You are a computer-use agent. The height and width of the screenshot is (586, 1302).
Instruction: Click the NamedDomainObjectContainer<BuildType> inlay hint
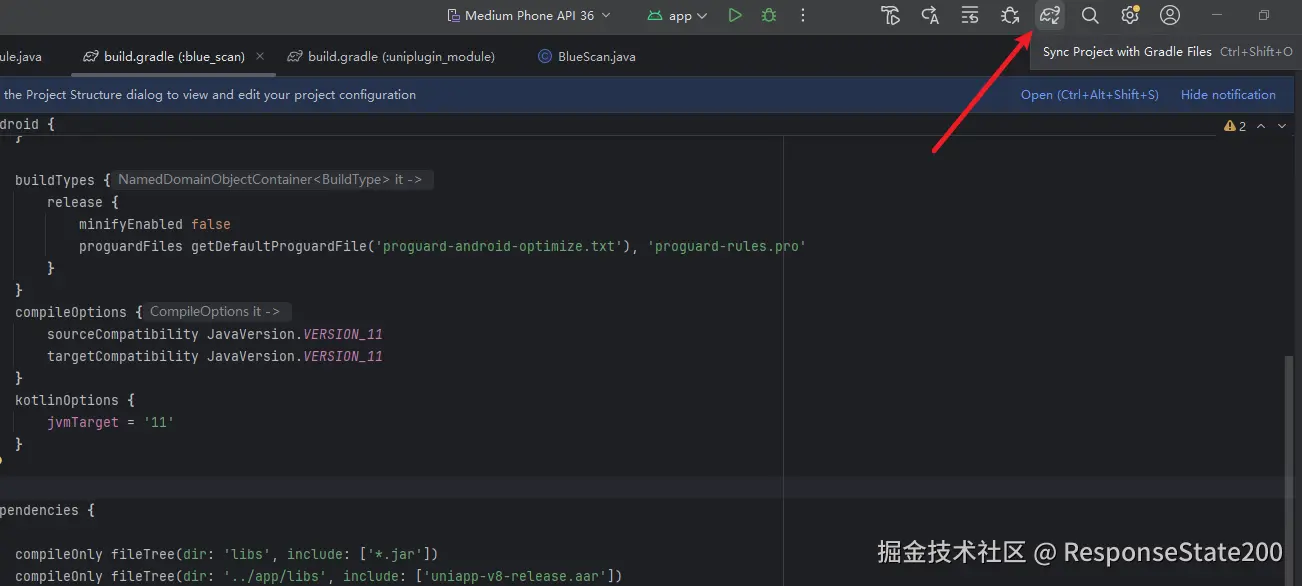(272, 180)
